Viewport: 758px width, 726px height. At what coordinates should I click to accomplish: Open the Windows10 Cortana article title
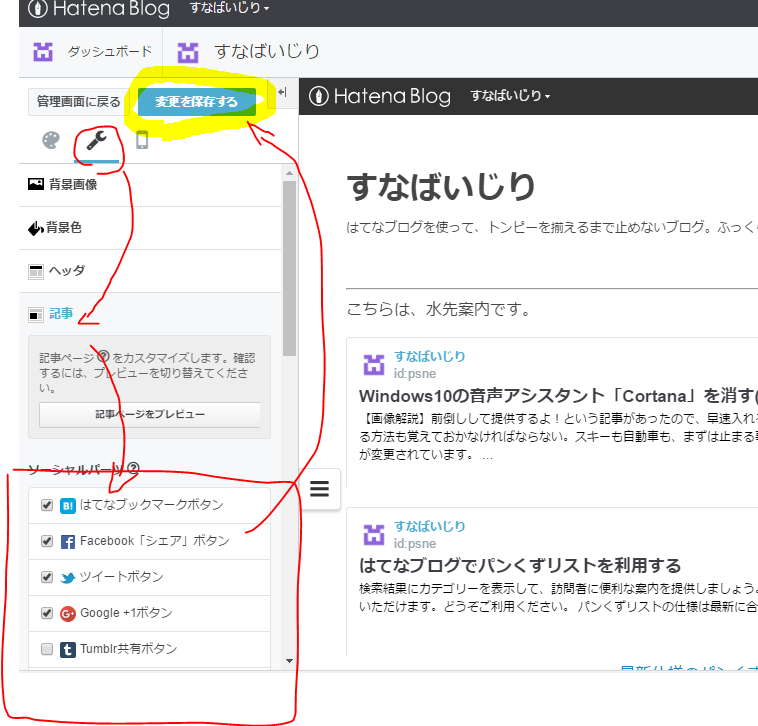click(558, 396)
